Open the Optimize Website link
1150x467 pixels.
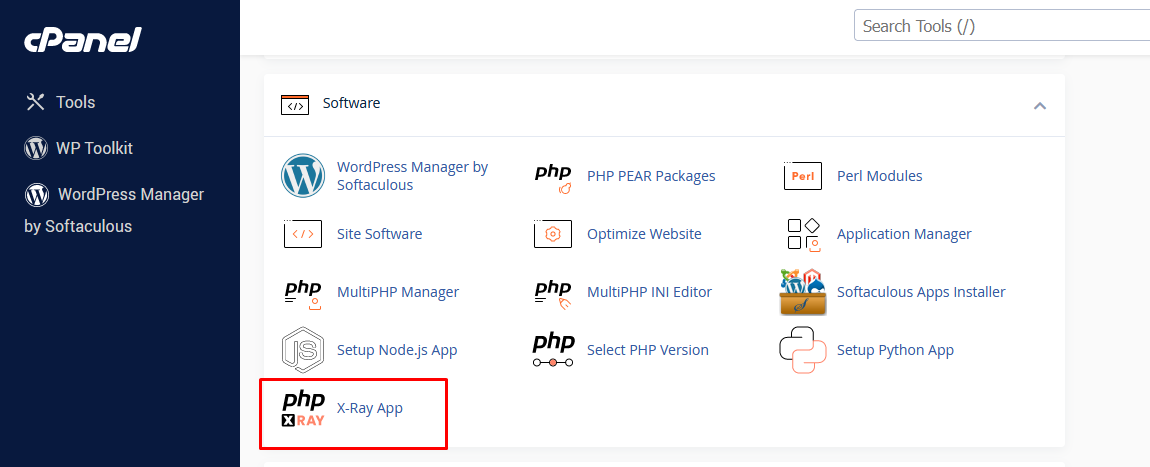coord(644,234)
